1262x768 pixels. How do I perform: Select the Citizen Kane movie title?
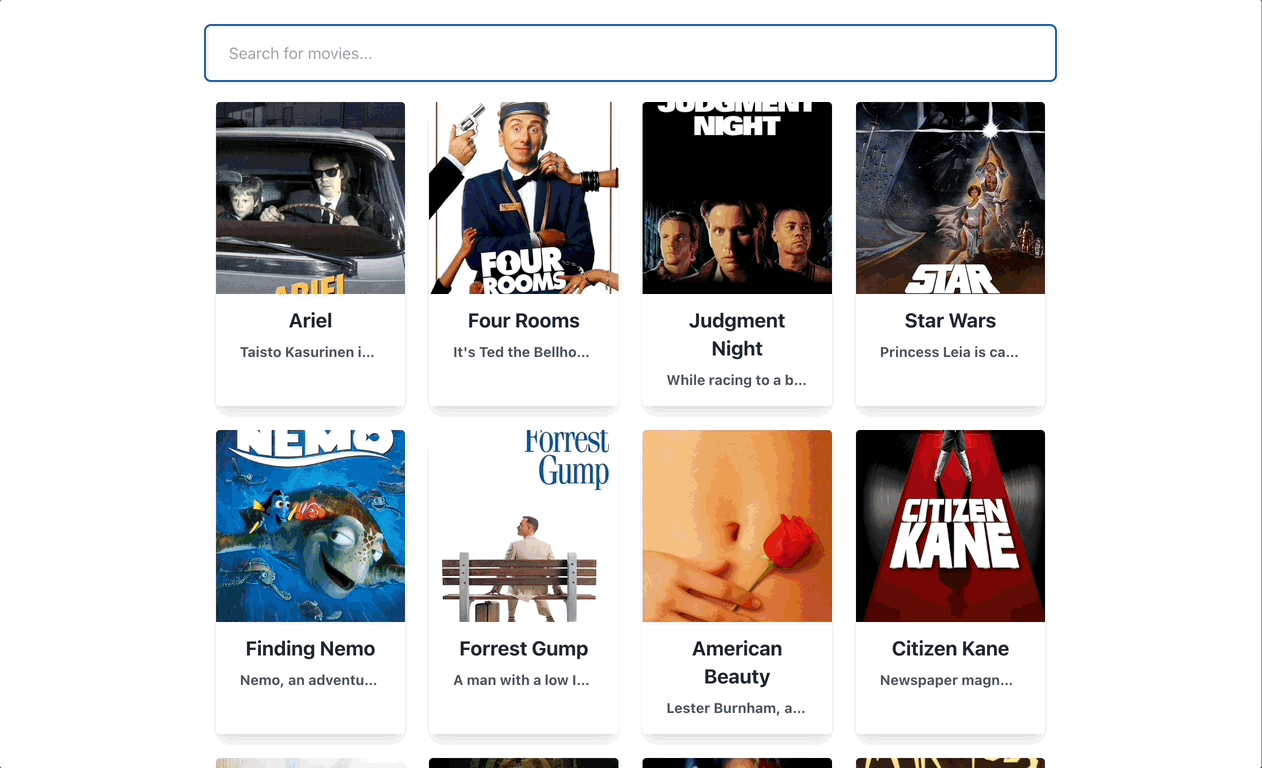(950, 648)
